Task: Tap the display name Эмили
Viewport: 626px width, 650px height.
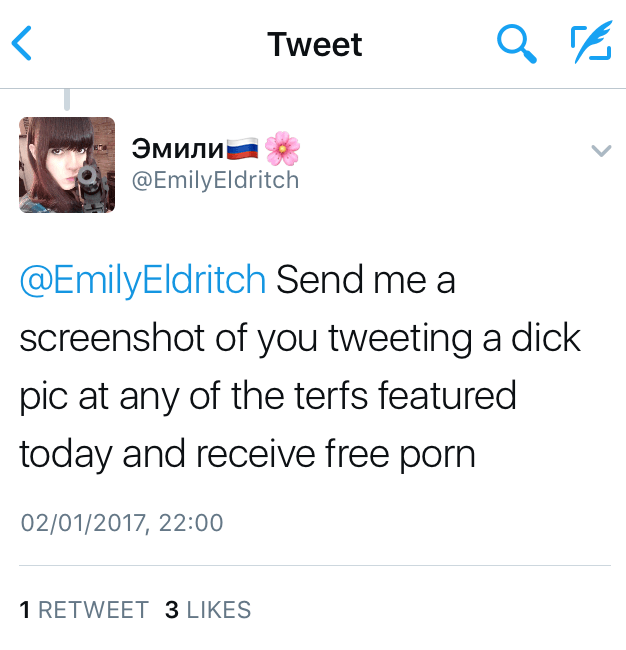Action: (176, 151)
